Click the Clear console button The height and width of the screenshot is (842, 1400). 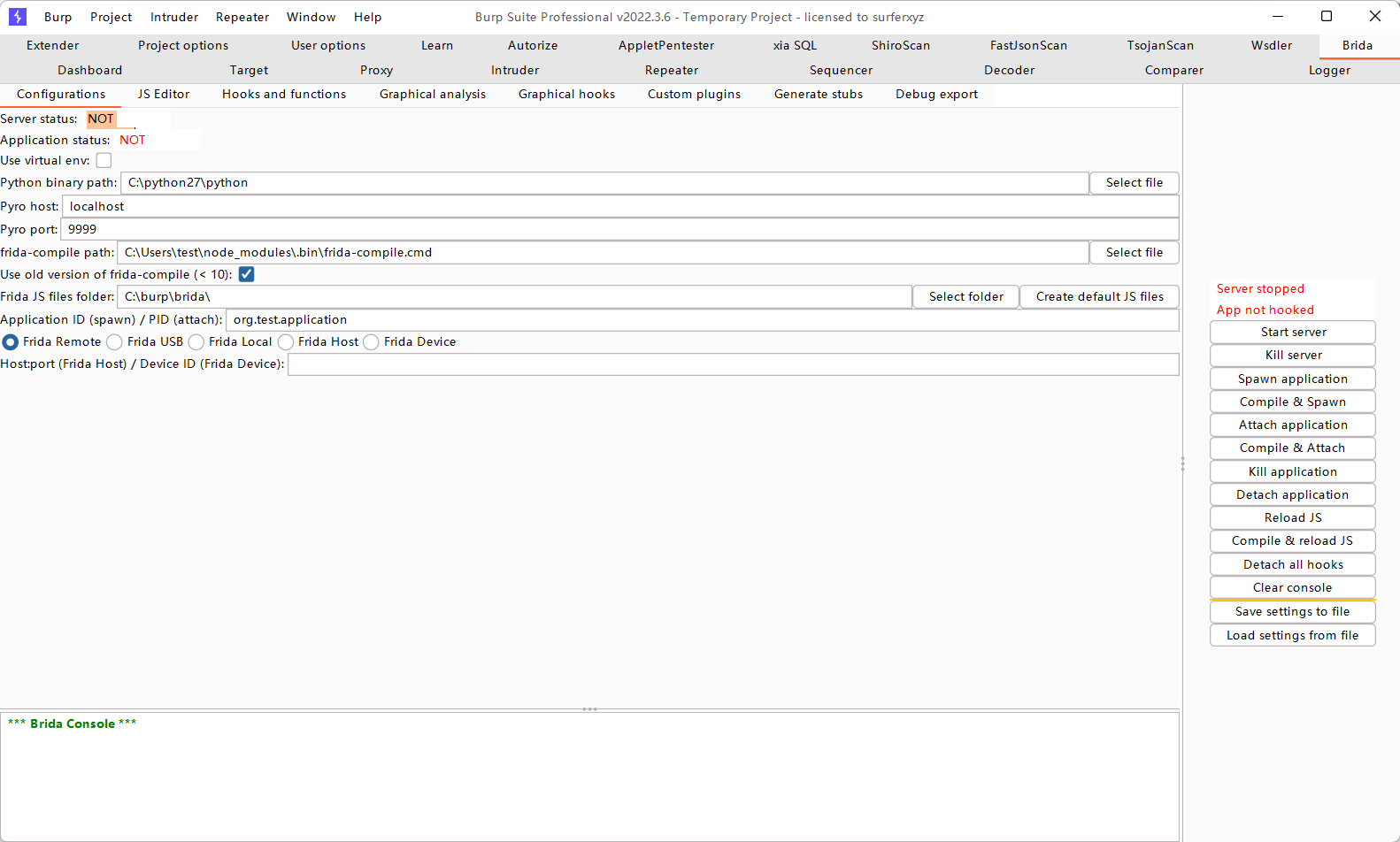coord(1293,588)
